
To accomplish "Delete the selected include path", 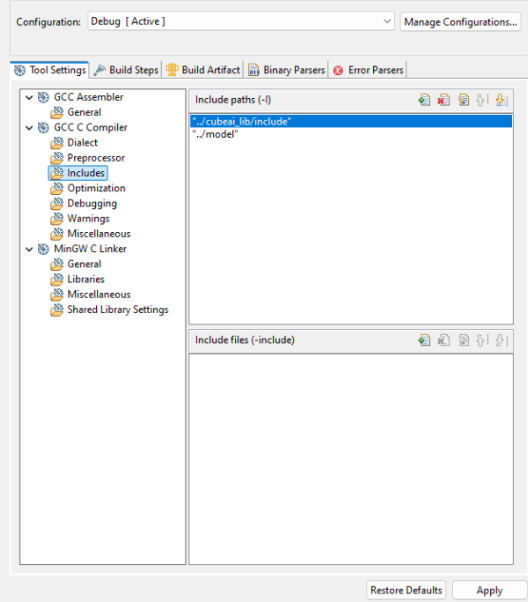I will pyautogui.click(x=444, y=100).
